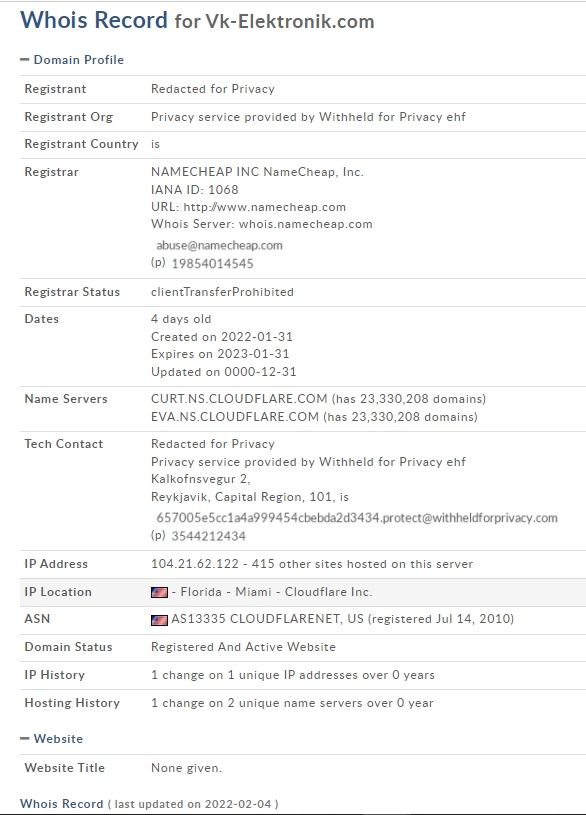Open Hosting History name servers entry

coord(292,703)
